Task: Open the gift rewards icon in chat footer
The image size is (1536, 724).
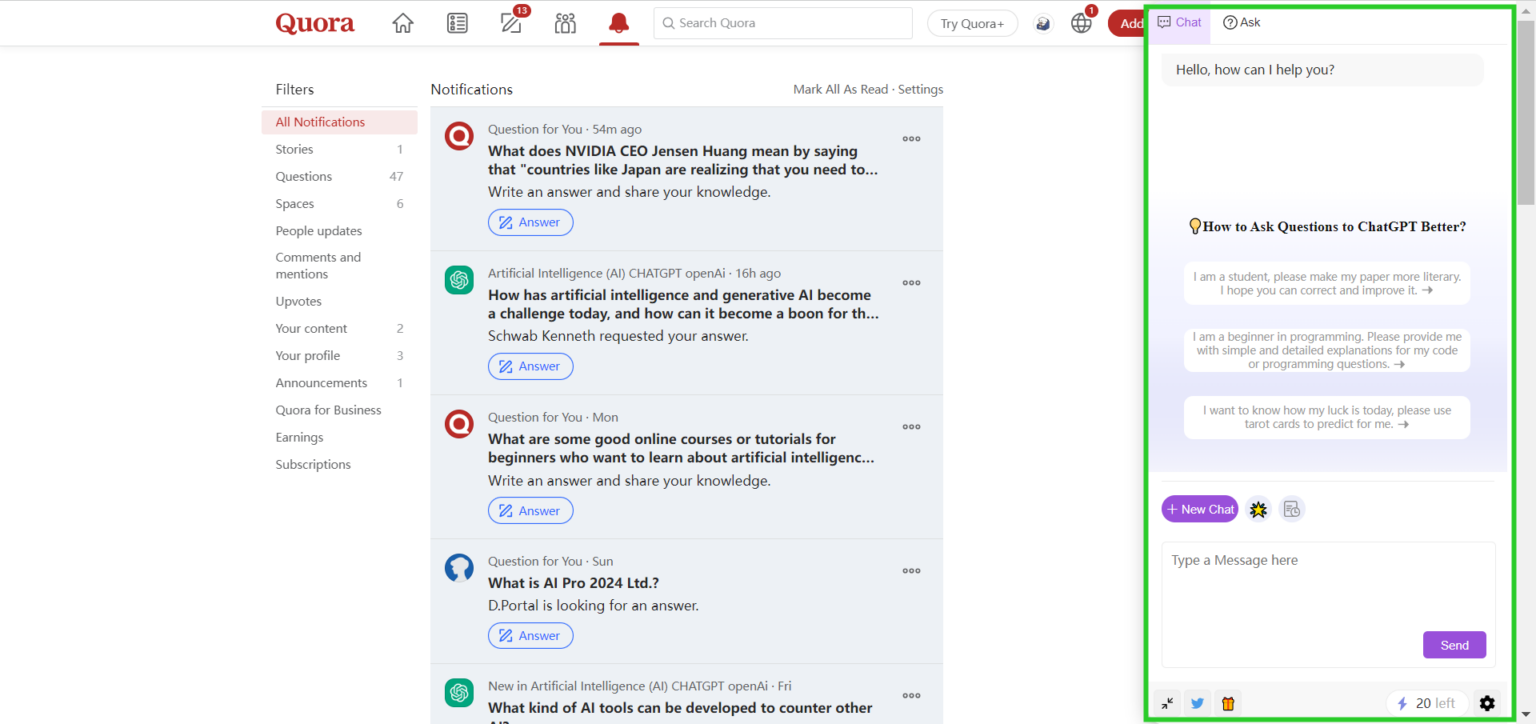Action: [x=1227, y=703]
